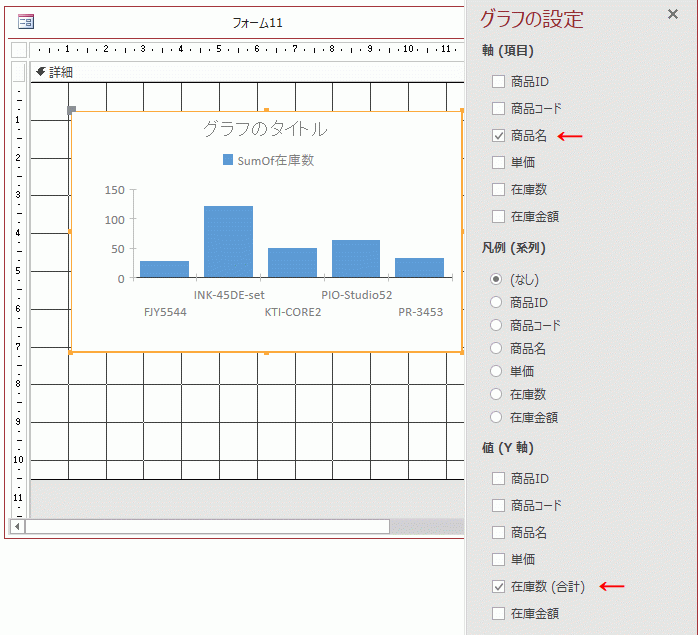Select 商品ID radio under 凡例 (系列)
This screenshot has width=698, height=635.
click(x=496, y=302)
